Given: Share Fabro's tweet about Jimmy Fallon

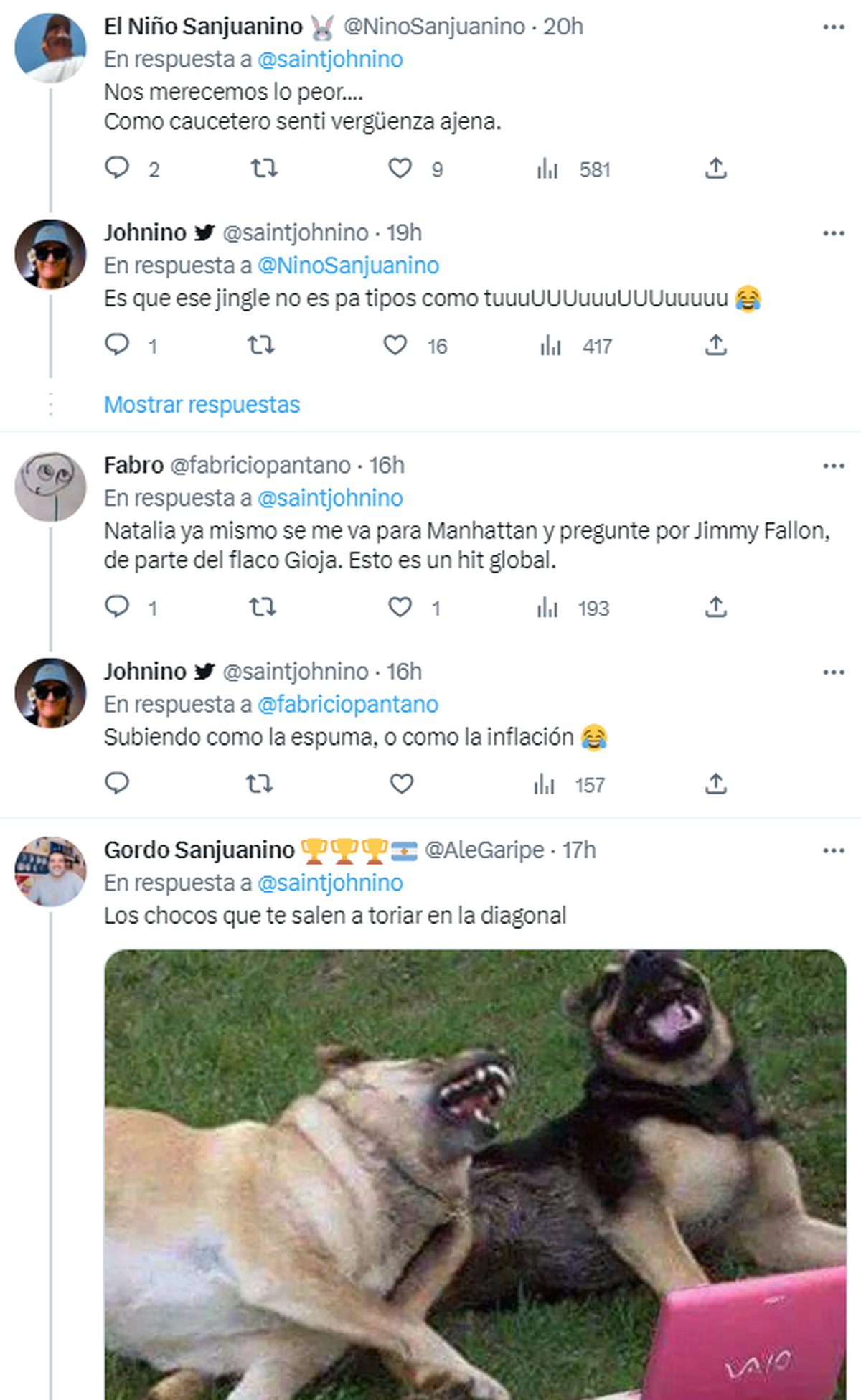Looking at the screenshot, I should click(715, 608).
